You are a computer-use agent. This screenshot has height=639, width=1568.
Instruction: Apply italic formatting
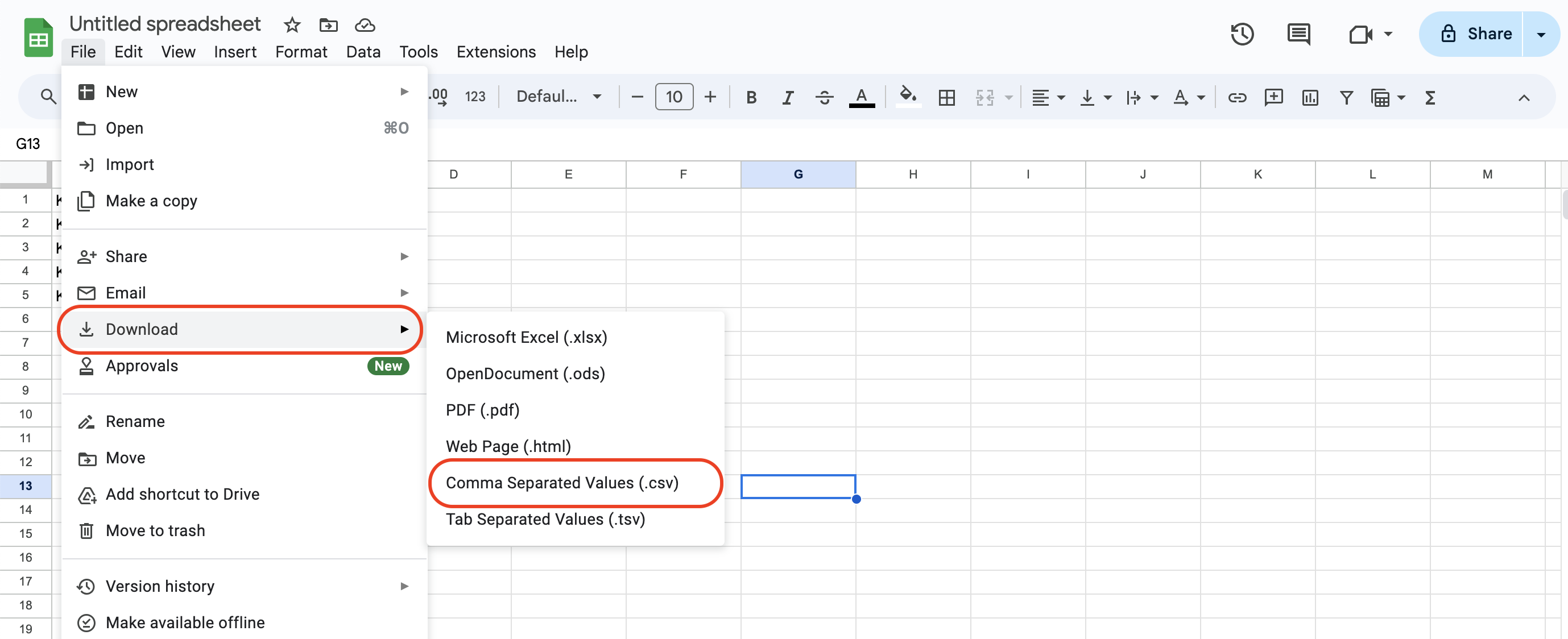pos(788,97)
